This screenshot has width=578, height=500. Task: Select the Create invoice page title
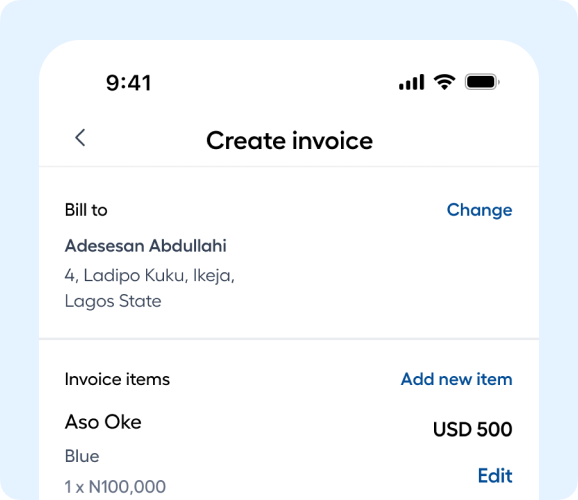click(289, 140)
